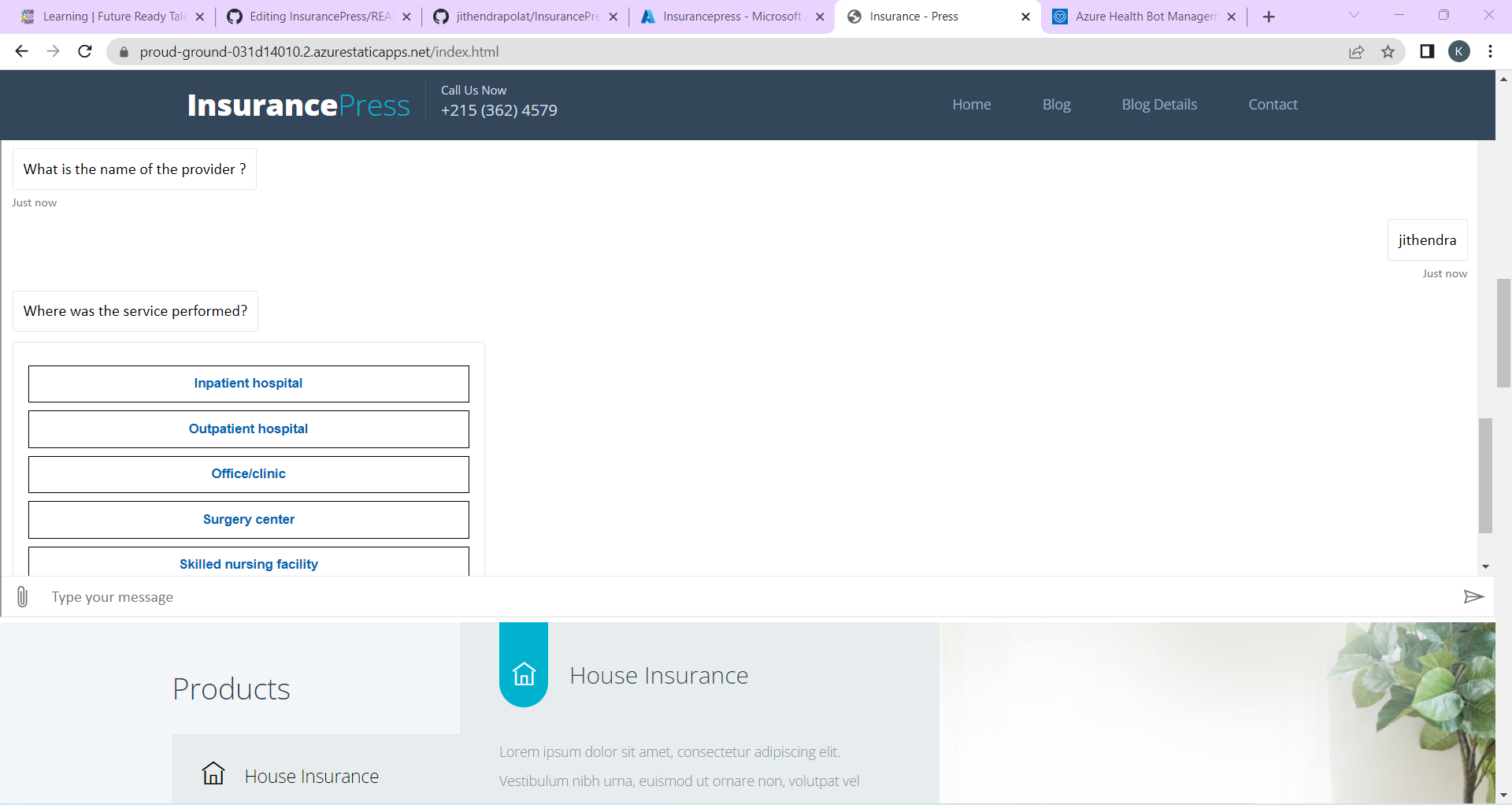Send message with the arrow icon
This screenshot has width=1512, height=805.
point(1473,596)
